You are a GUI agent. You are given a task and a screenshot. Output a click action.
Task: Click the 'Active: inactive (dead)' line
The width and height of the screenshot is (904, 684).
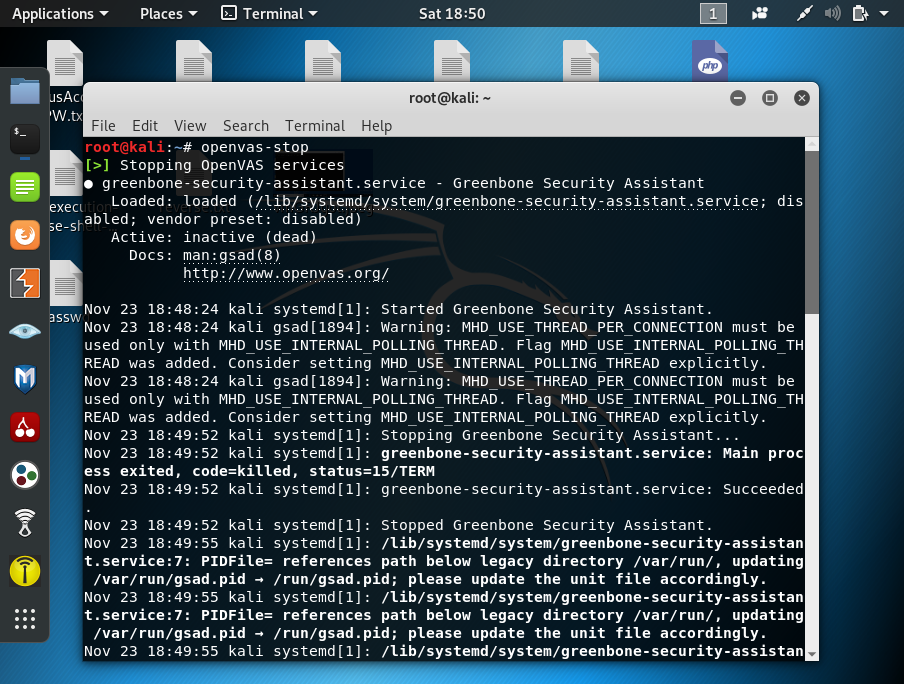(213, 237)
